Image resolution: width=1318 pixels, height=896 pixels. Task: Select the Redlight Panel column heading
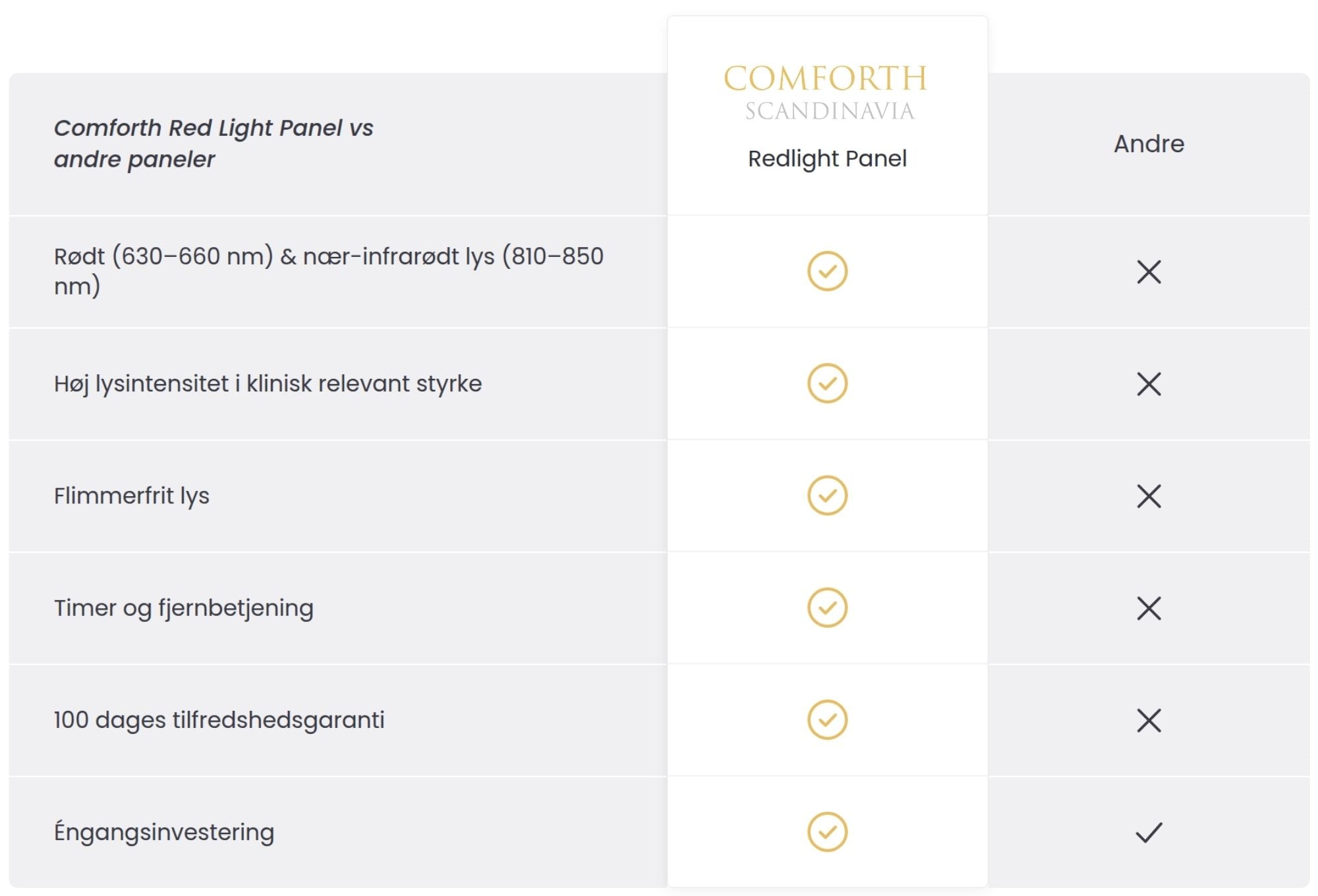click(827, 159)
